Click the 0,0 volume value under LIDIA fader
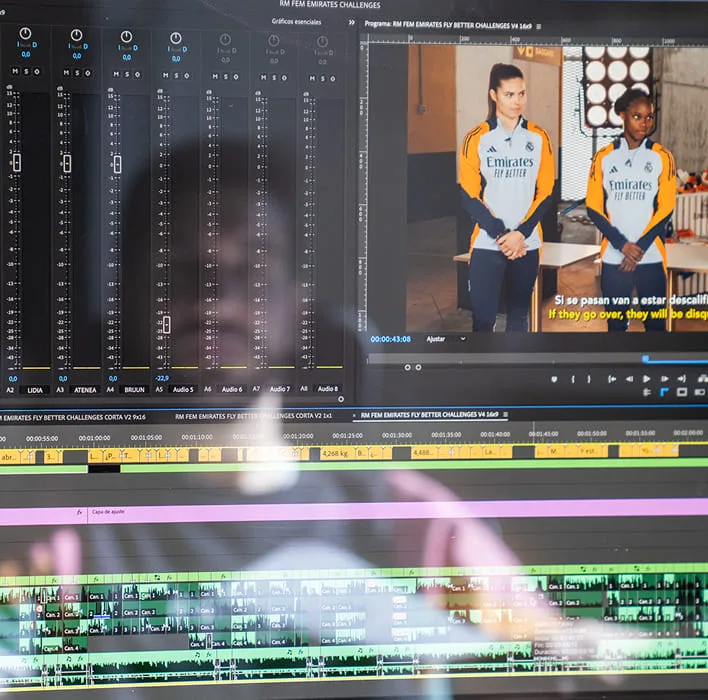The width and height of the screenshot is (708, 700). tap(13, 379)
